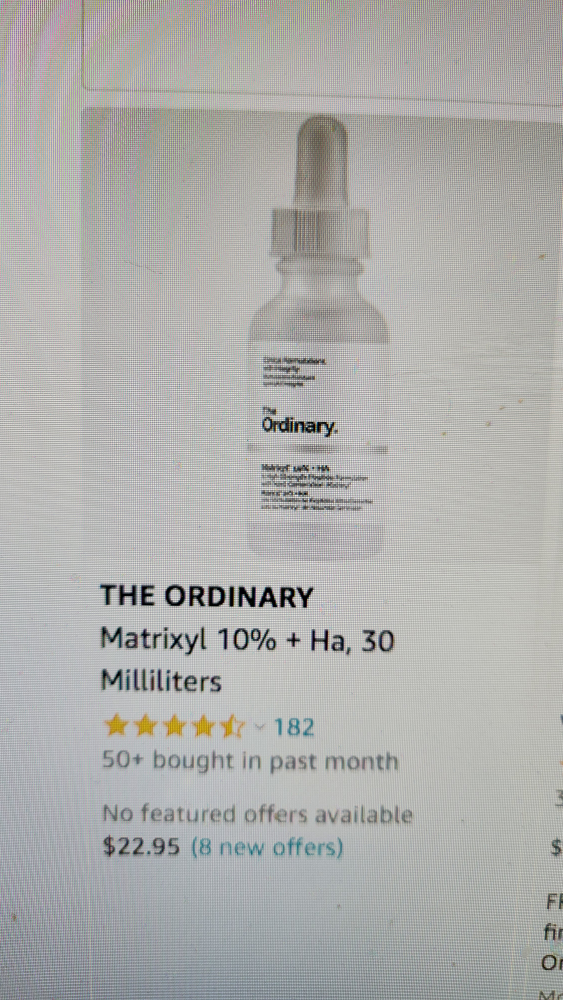This screenshot has width=563, height=1000.
Task: Click the cut-off text at the bottom right edge
Action: pos(552,943)
